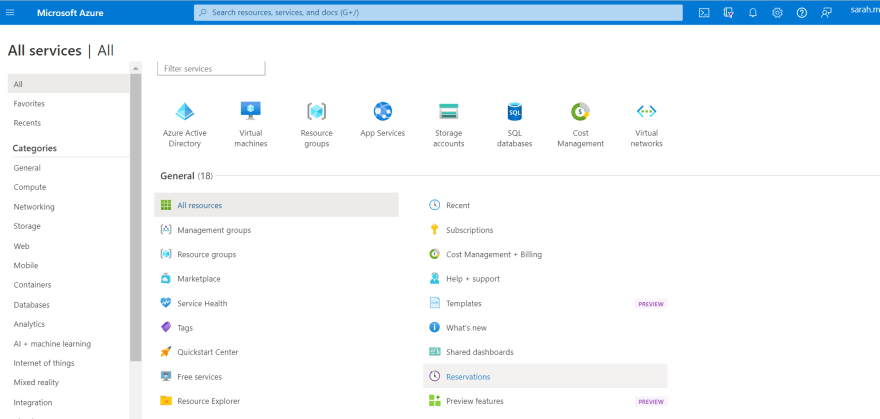Viewport: 880px width, 419px height.
Task: Click the top search resources box
Action: click(x=438, y=12)
